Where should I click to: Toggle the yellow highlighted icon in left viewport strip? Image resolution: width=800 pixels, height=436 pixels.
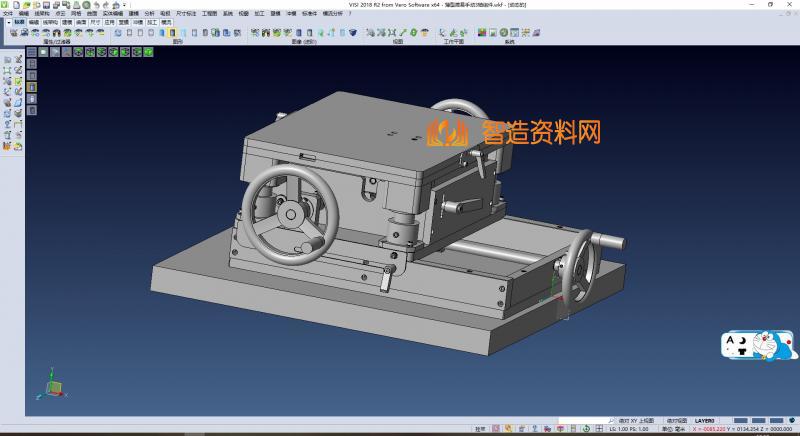[x=31, y=87]
